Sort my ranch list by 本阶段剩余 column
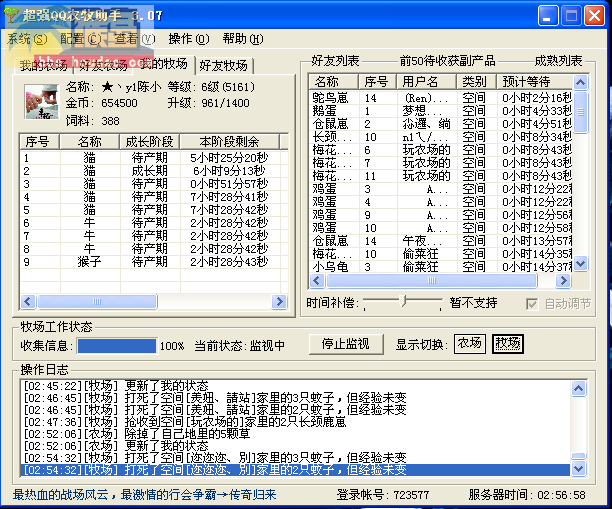This screenshot has height=509, width=612. pos(230,141)
